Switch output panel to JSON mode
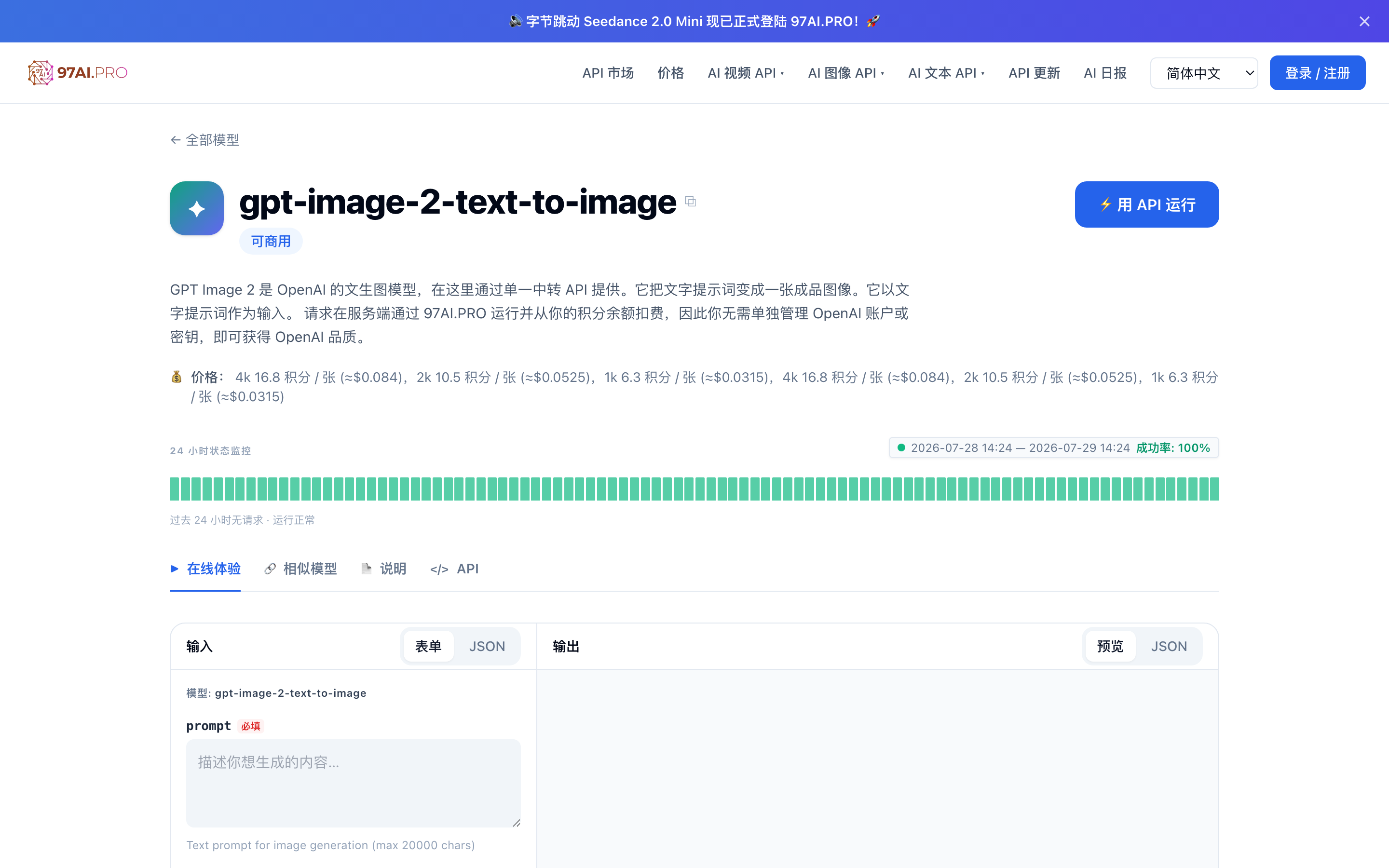 coord(1169,646)
